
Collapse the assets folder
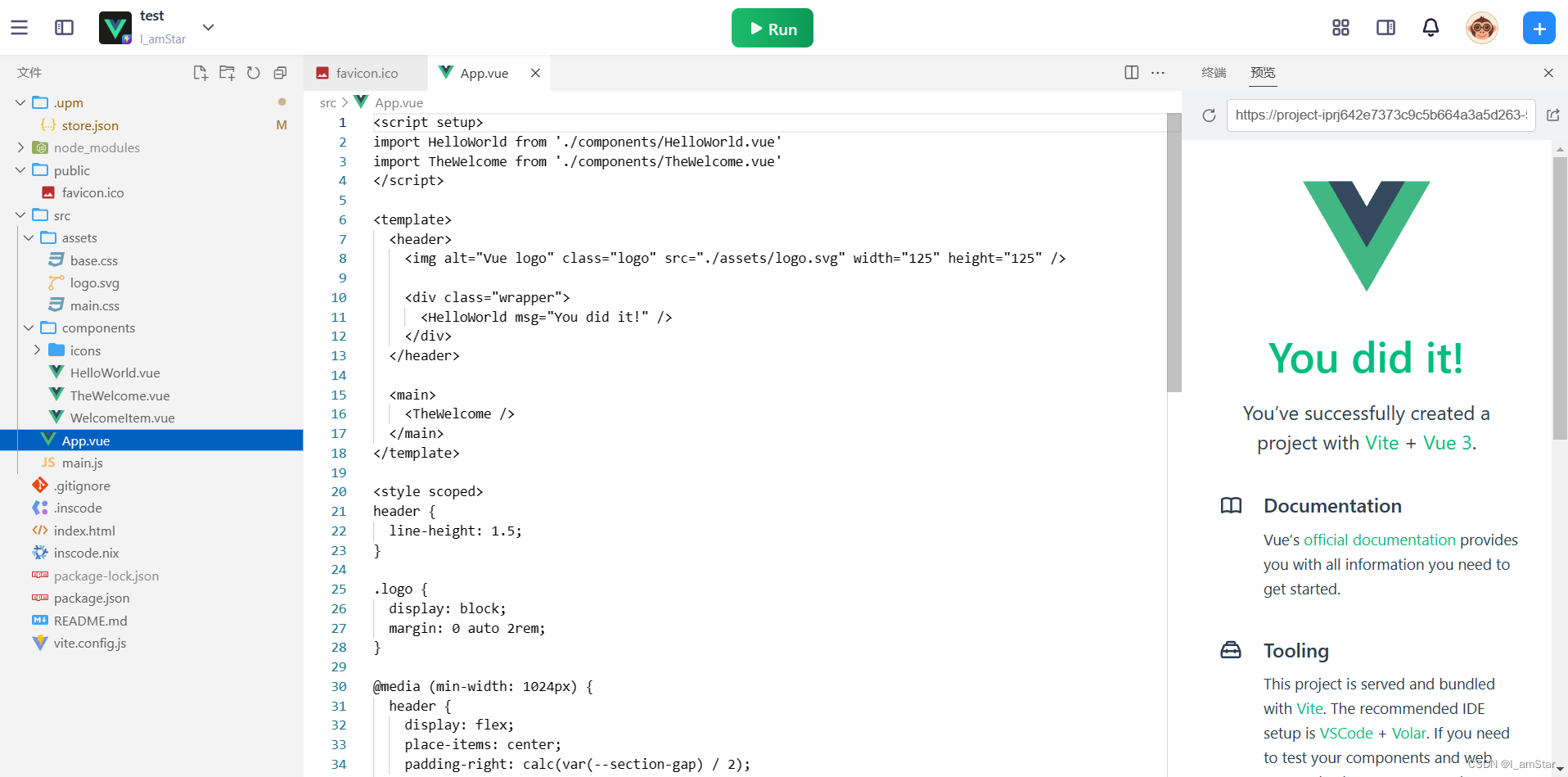29,237
